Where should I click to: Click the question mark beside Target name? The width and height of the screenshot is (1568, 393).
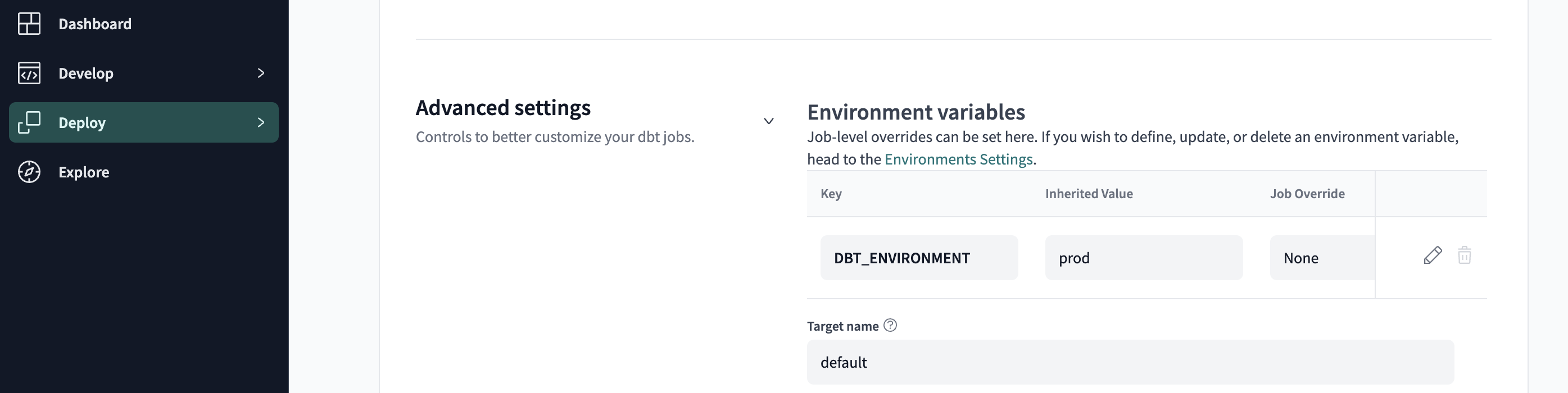tap(890, 326)
